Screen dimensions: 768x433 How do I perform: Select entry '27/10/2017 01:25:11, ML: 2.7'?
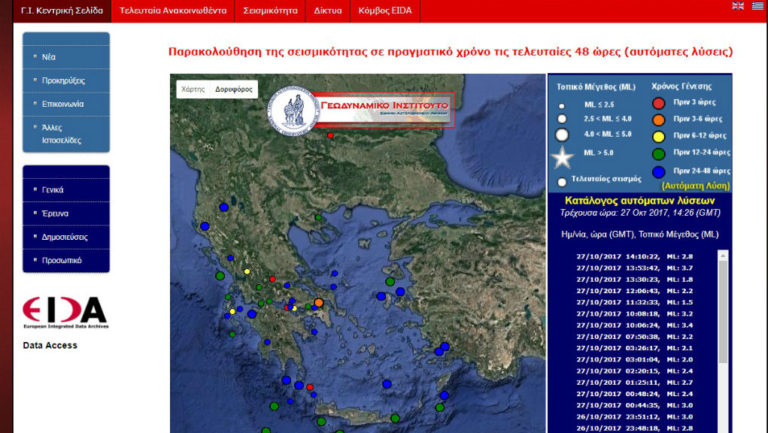tap(635, 383)
